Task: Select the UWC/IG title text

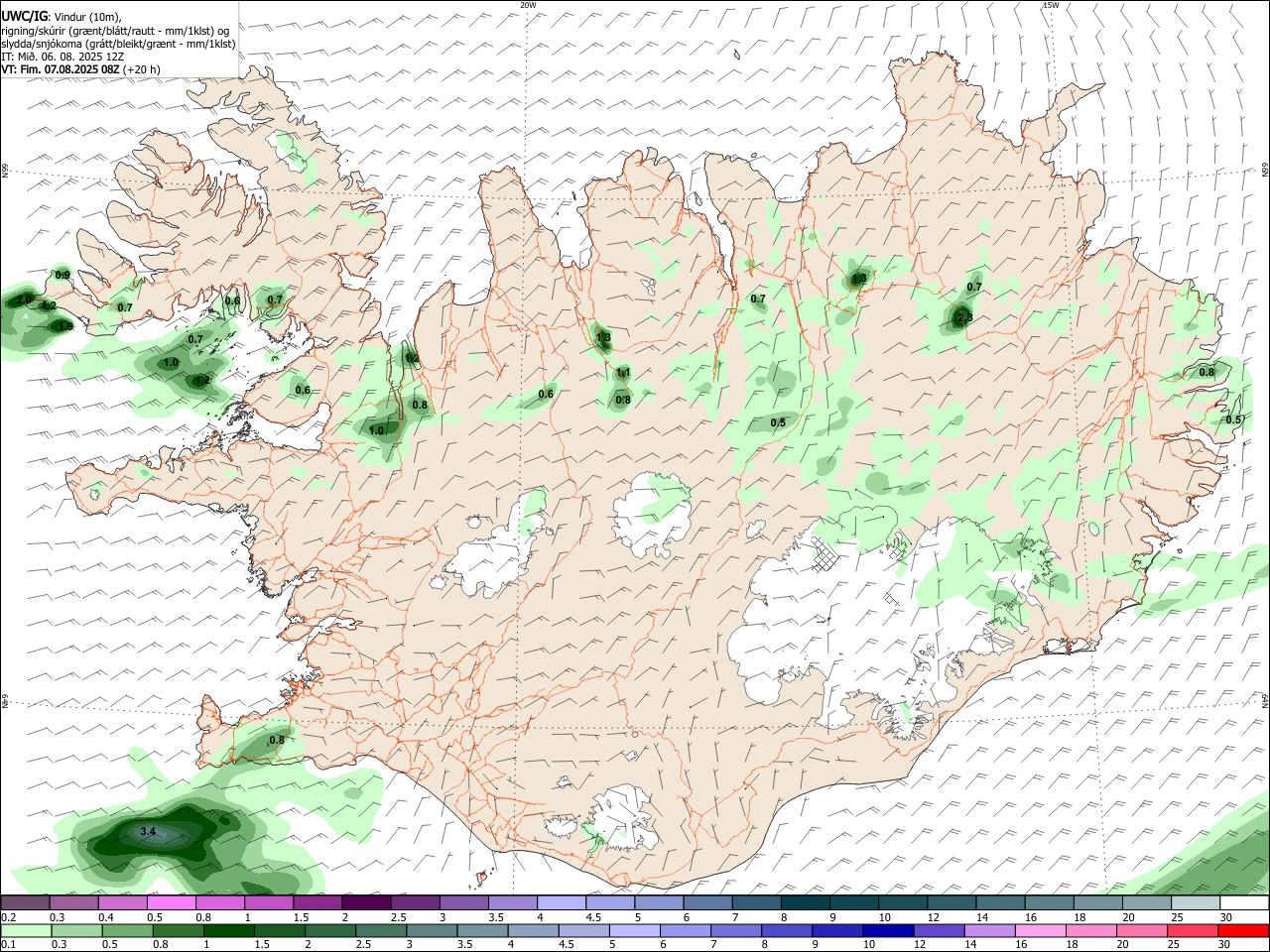Action: point(25,17)
